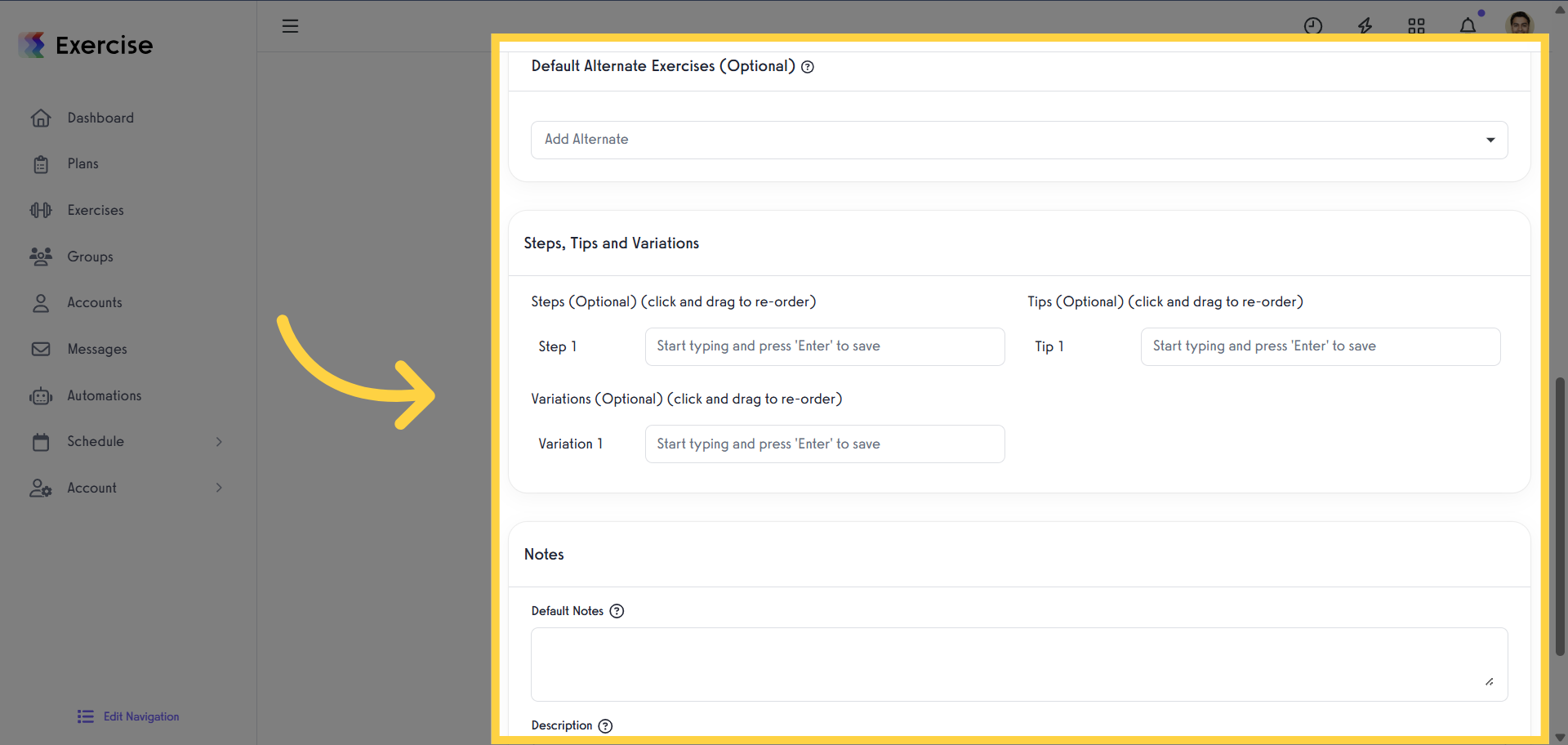Open quick actions via the lightning bolt icon
Image resolution: width=1568 pixels, height=745 pixels.
pyautogui.click(x=1365, y=25)
